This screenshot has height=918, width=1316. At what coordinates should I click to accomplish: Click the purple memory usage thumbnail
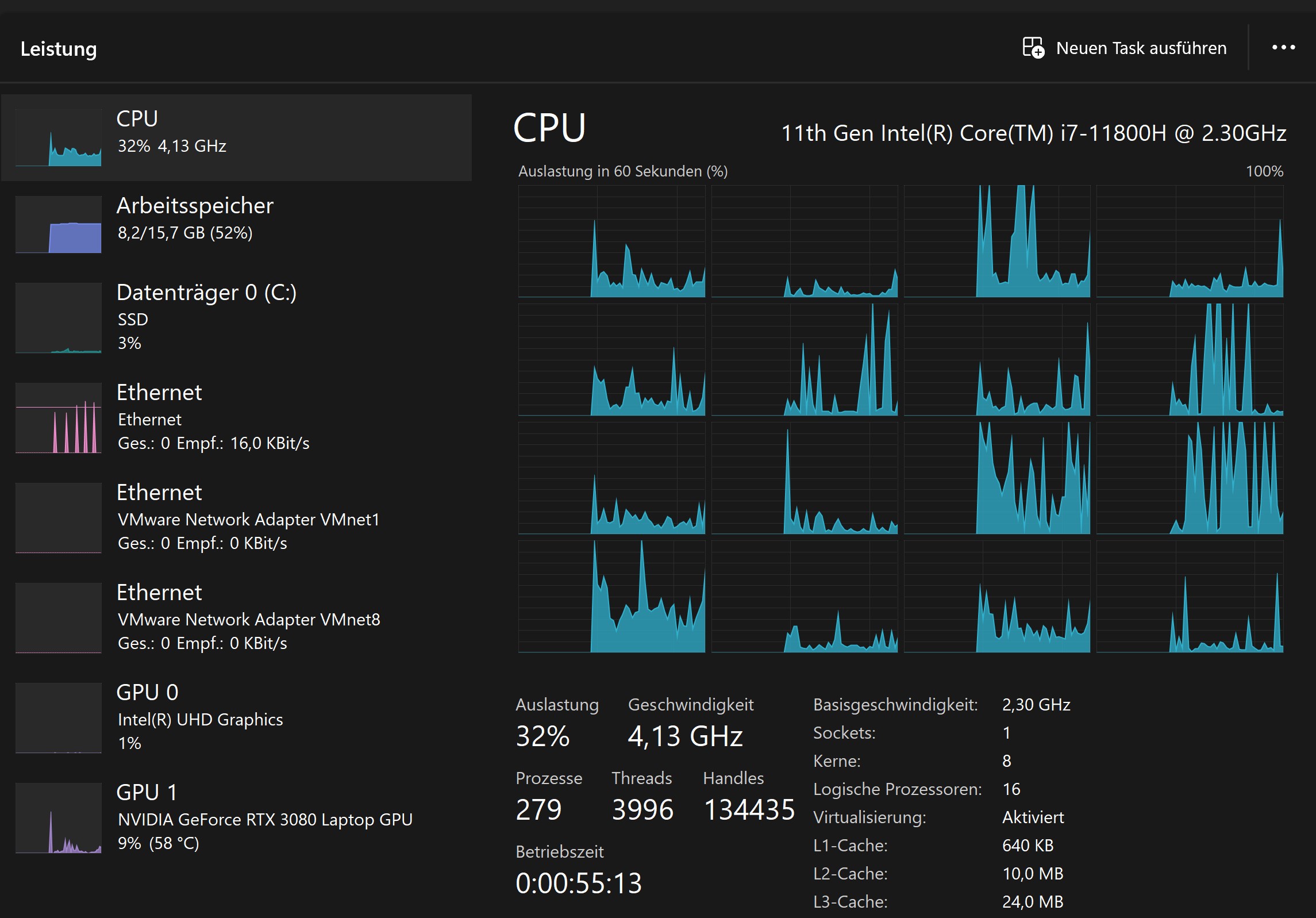point(59,225)
